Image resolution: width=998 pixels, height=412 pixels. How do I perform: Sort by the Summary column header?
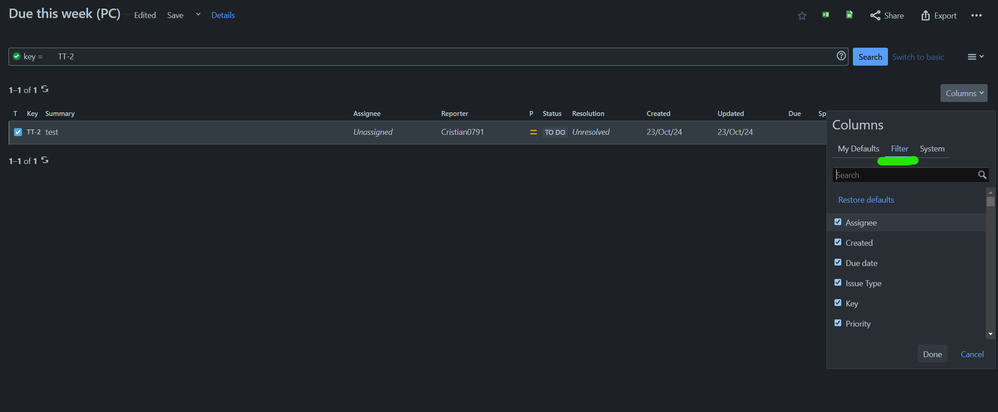(x=60, y=114)
